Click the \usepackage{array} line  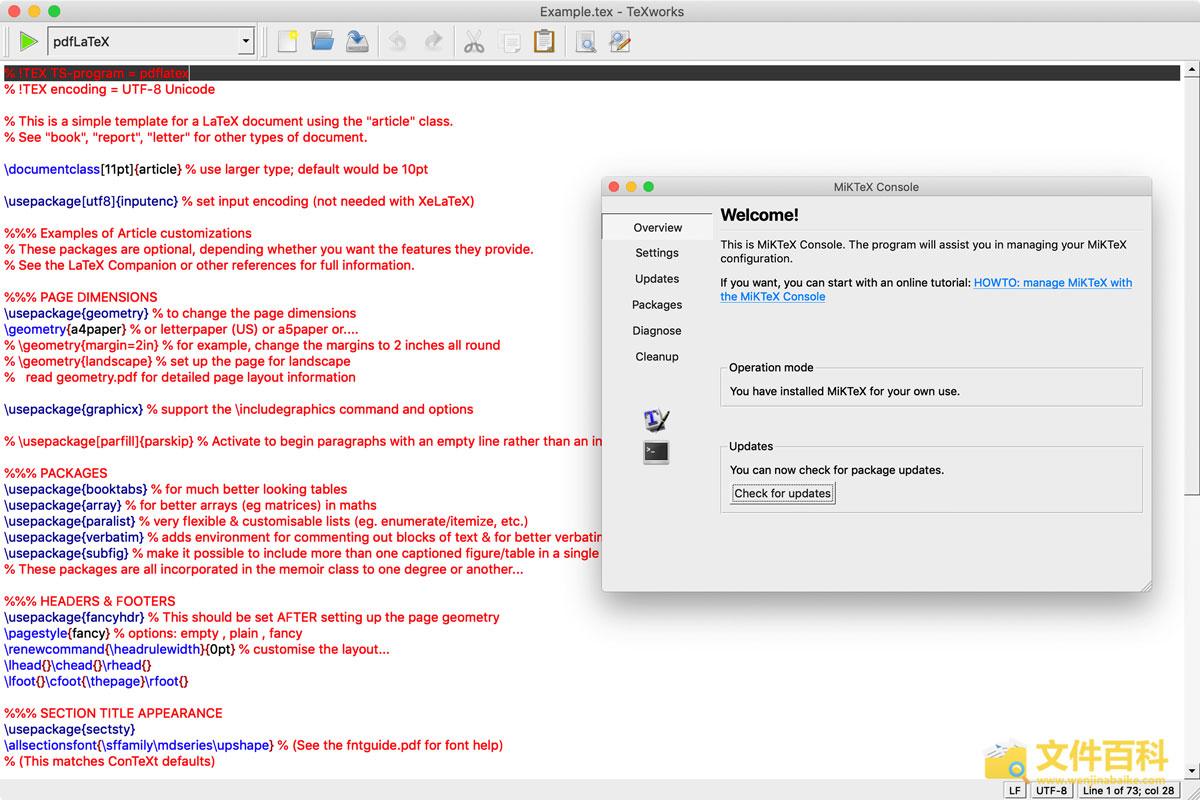tap(191, 505)
